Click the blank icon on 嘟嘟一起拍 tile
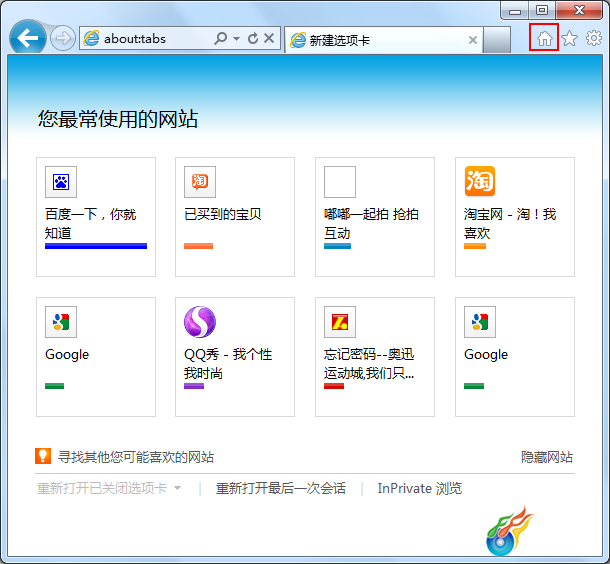610x564 pixels. point(340,182)
